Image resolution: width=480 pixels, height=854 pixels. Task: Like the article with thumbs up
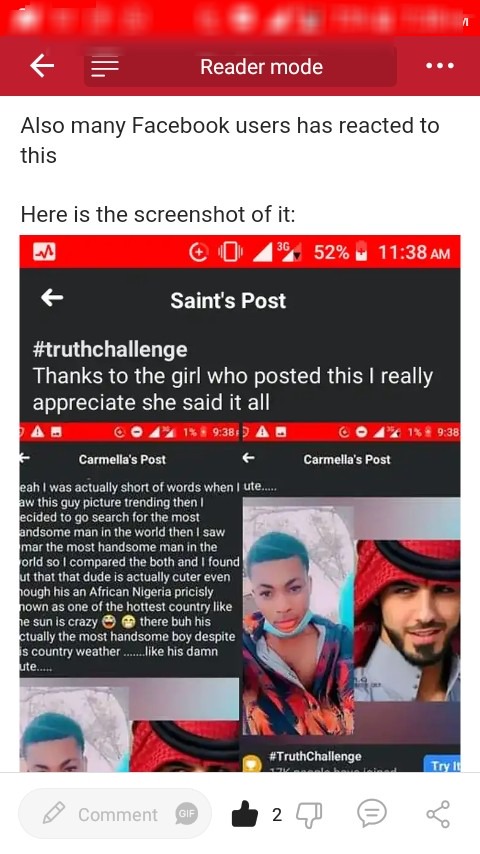click(245, 814)
